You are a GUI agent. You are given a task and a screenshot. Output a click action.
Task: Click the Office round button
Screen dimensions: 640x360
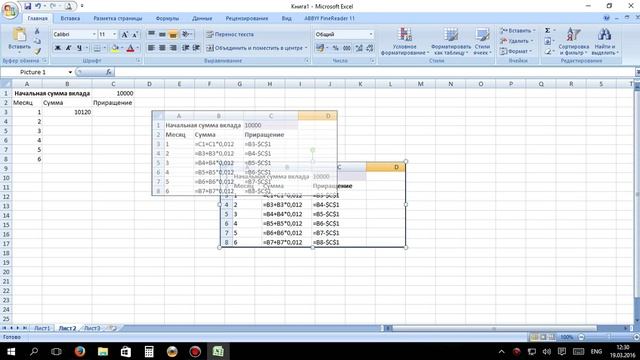[10, 9]
